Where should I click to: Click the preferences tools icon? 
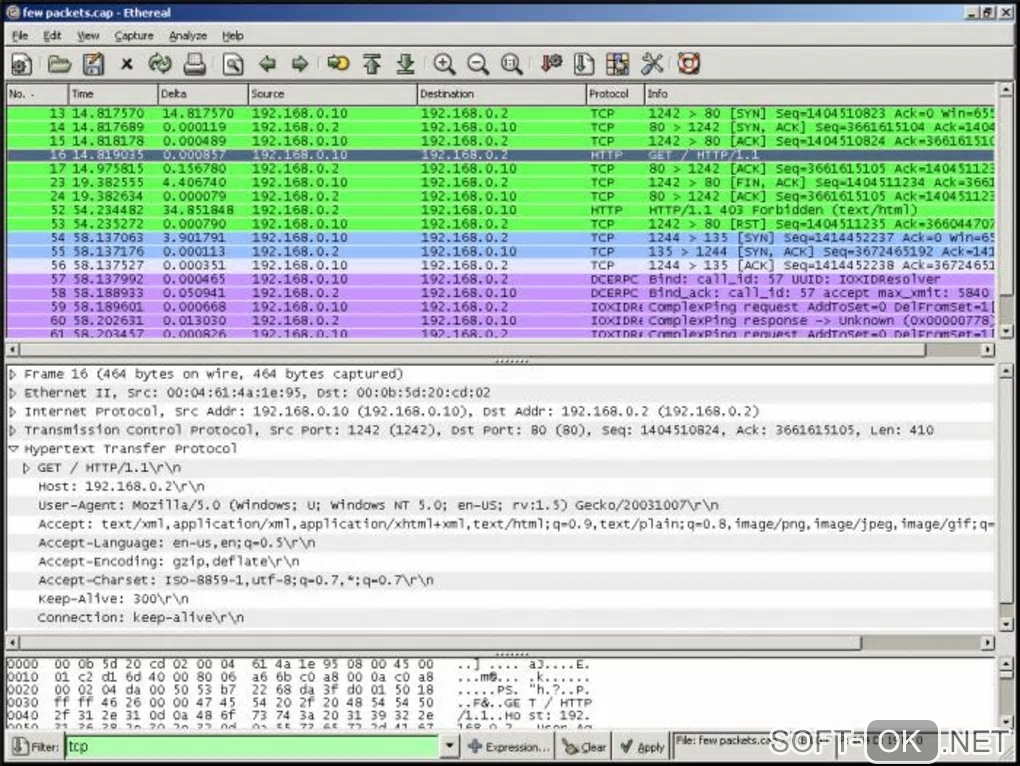(x=652, y=64)
